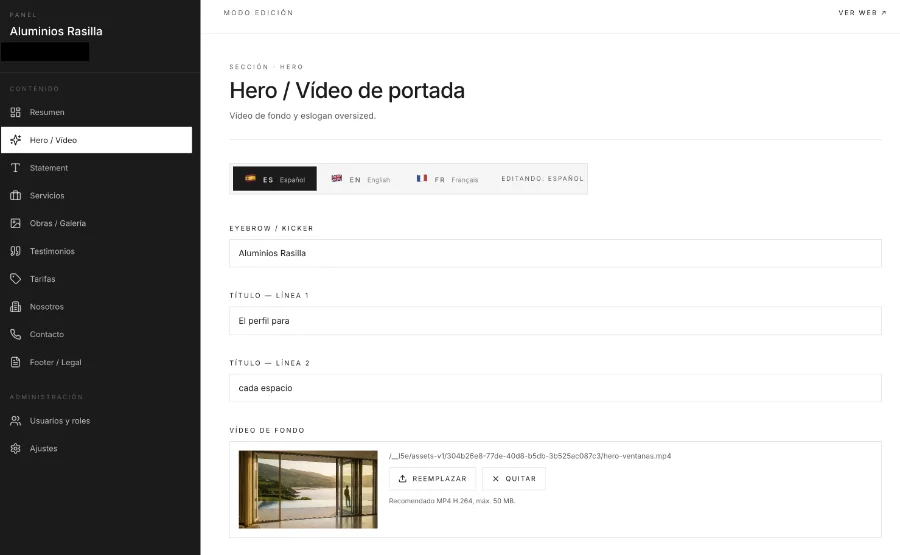Click the Eyebrow / Kicker input field

[555, 253]
